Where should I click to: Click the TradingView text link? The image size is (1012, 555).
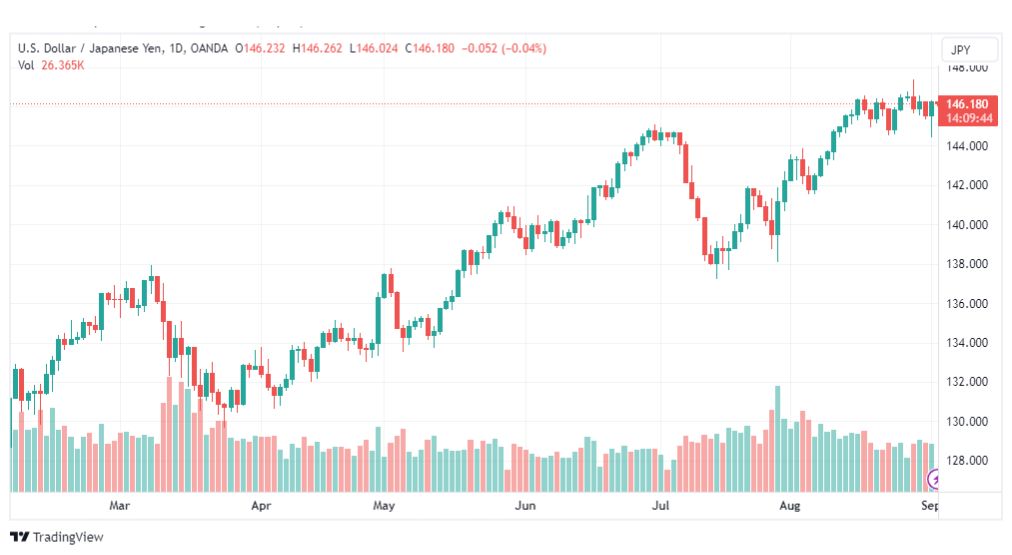click(67, 537)
